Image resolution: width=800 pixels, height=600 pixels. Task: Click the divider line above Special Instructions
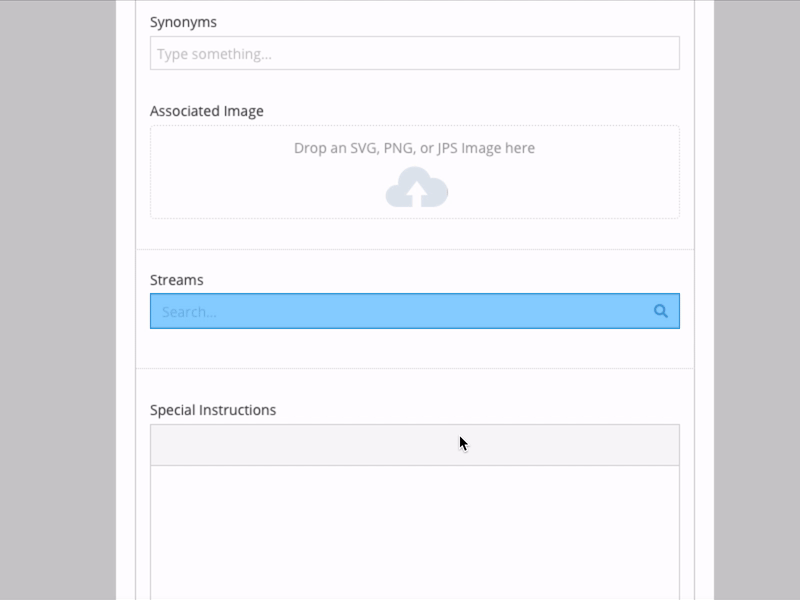click(414, 368)
